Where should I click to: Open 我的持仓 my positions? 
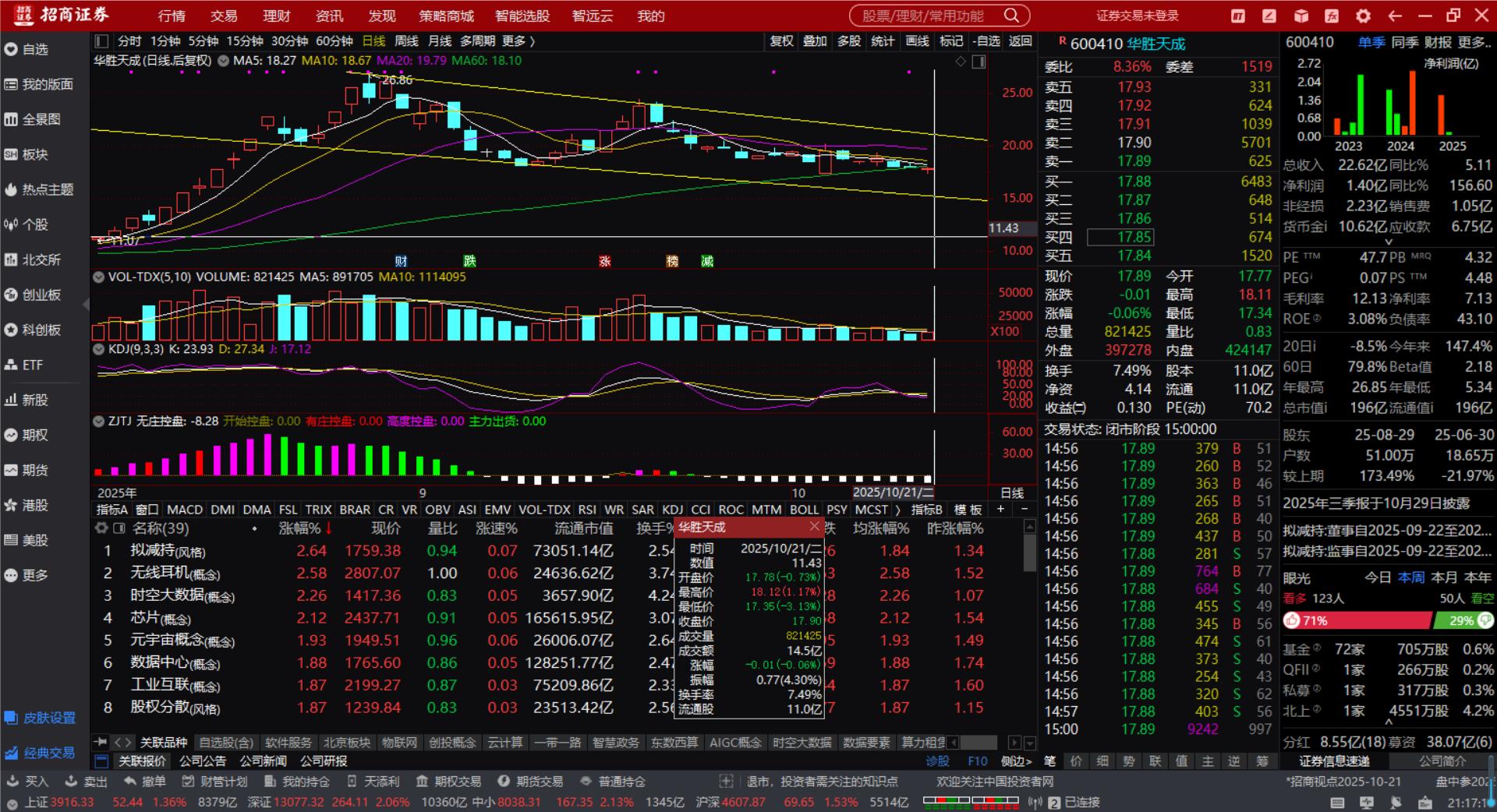pyautogui.click(x=296, y=781)
